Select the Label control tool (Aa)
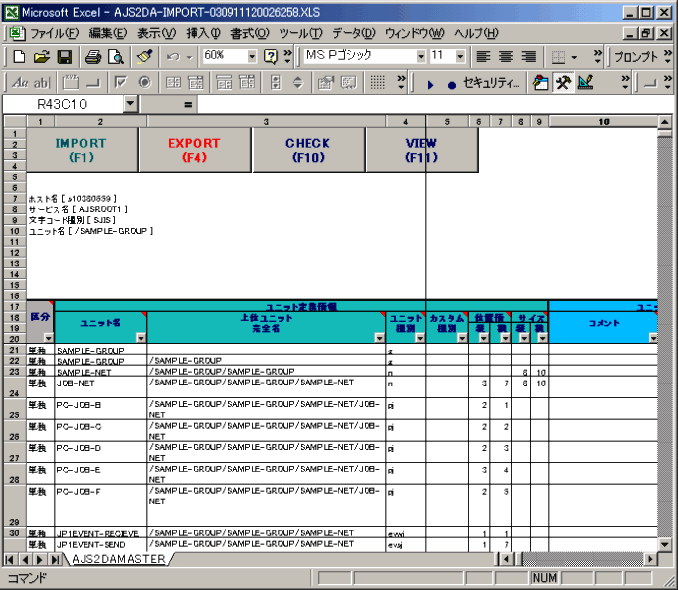Viewport: 678px width, 590px height. coord(20,82)
